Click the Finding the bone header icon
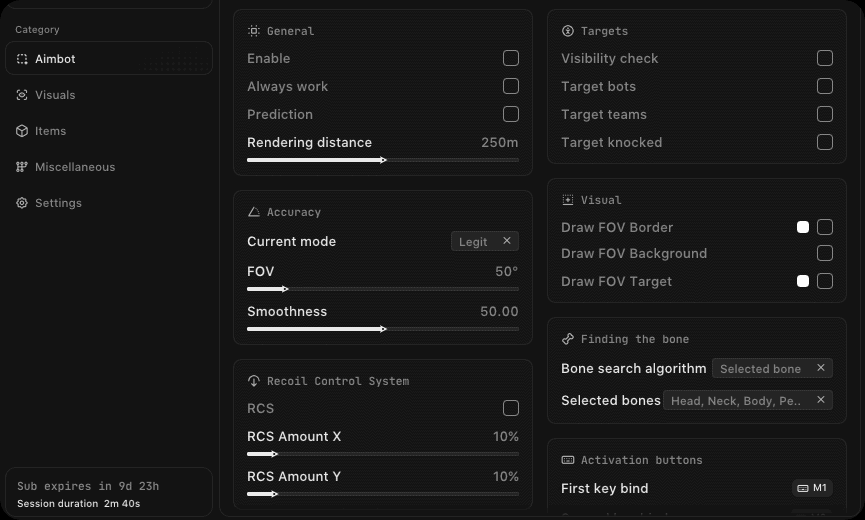This screenshot has height=520, width=865. pyautogui.click(x=568, y=339)
